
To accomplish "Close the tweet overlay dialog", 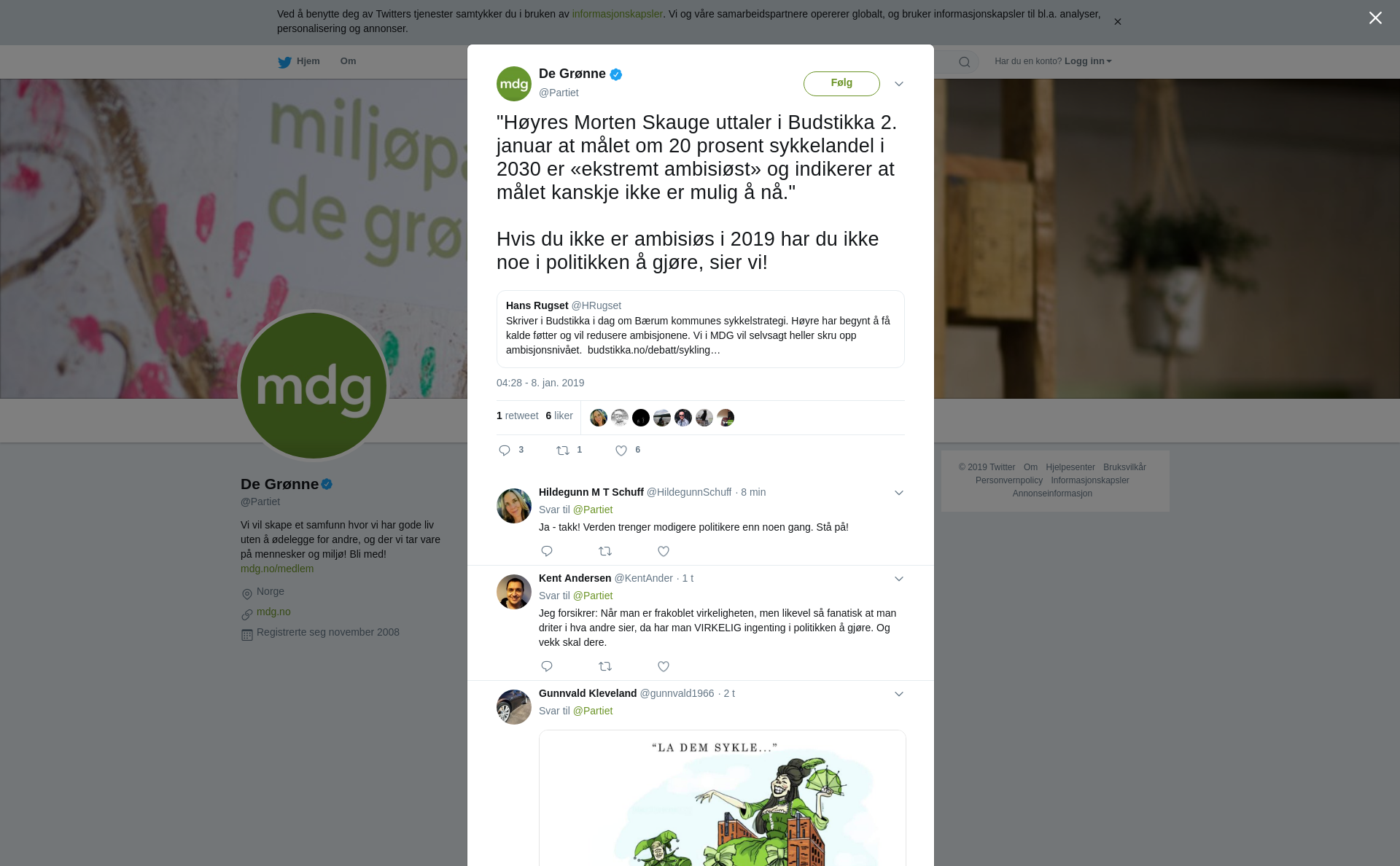I will point(1375,18).
